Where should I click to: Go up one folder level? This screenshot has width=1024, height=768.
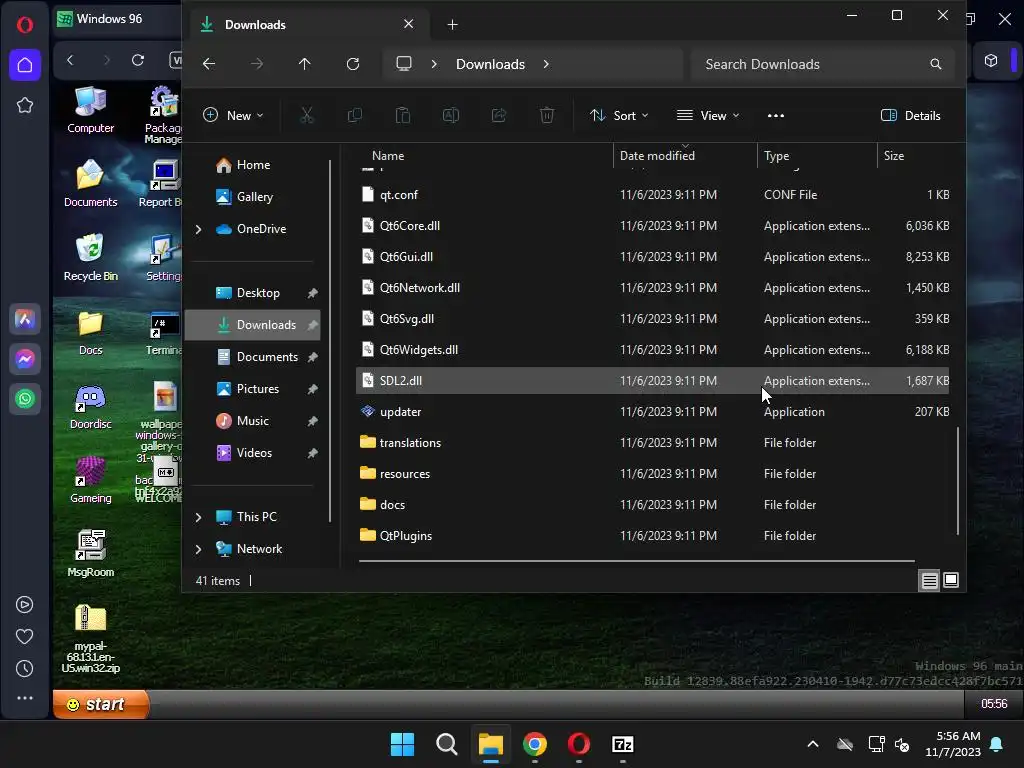304,64
